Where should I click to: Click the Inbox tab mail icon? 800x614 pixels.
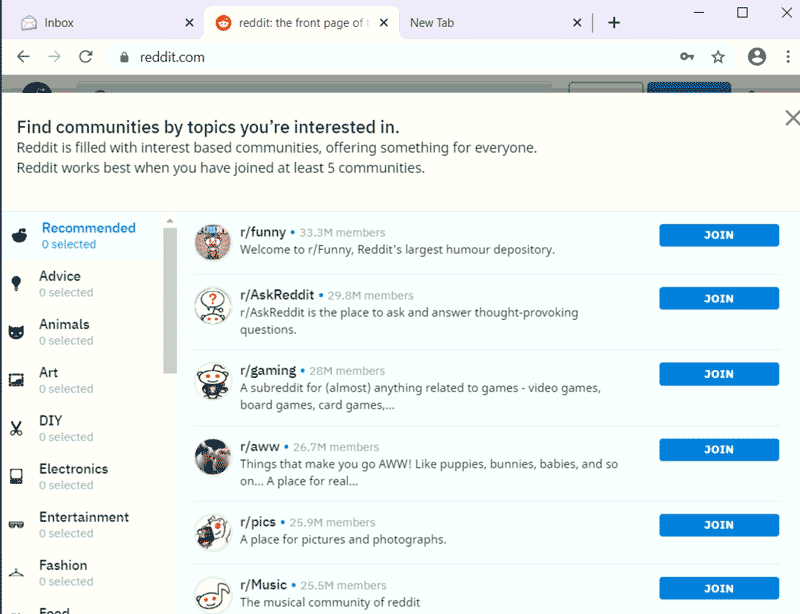pos(29,22)
